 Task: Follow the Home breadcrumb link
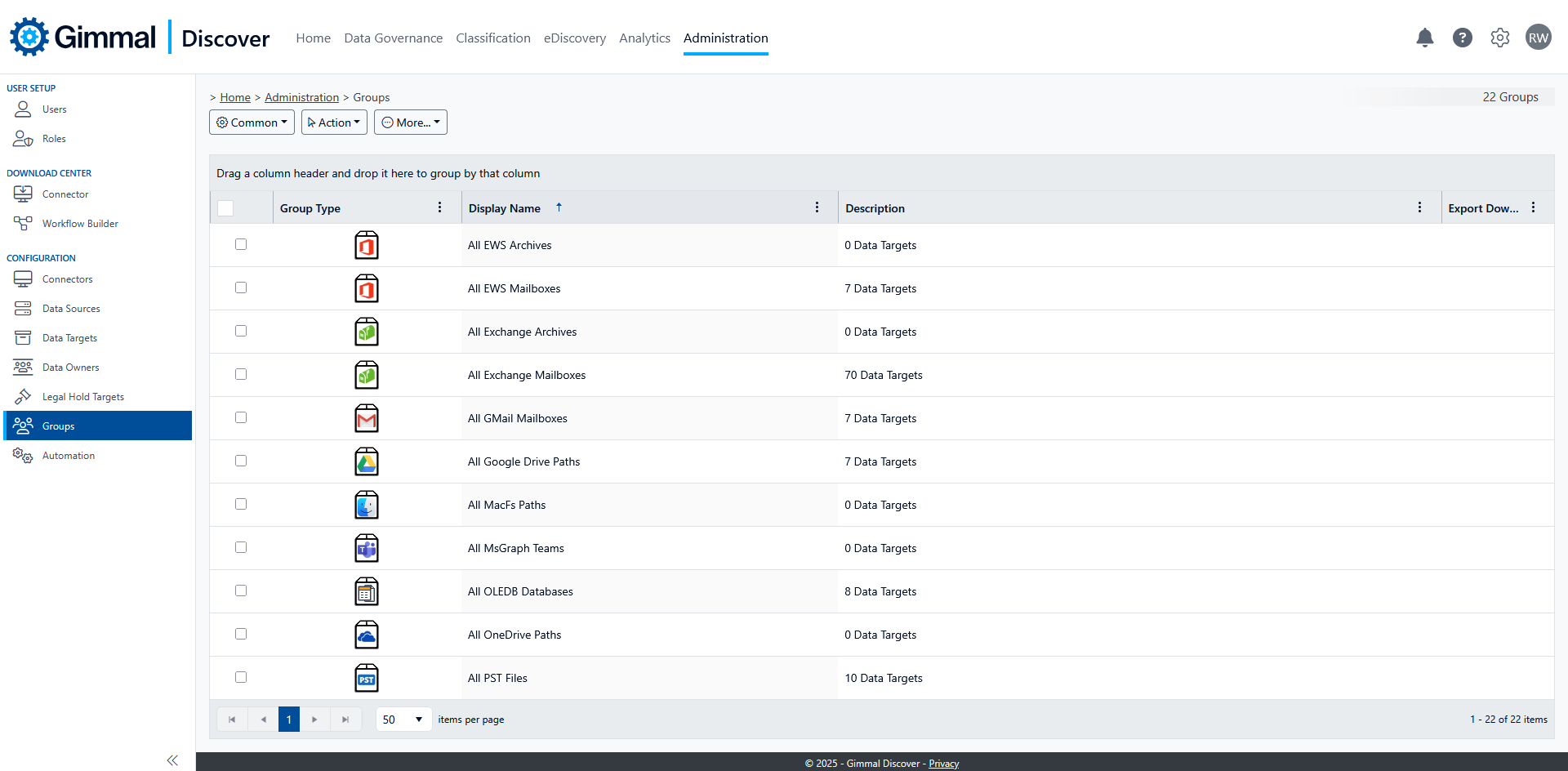(x=235, y=97)
